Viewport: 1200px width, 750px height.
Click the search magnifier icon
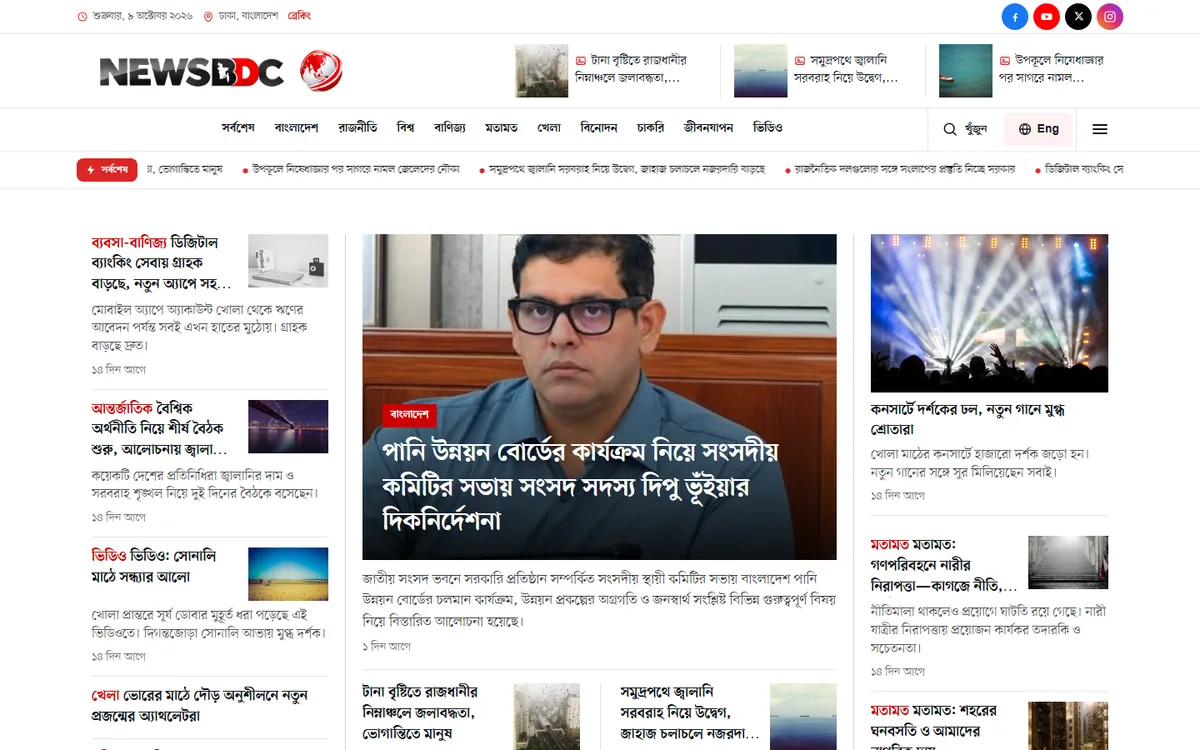pos(950,129)
